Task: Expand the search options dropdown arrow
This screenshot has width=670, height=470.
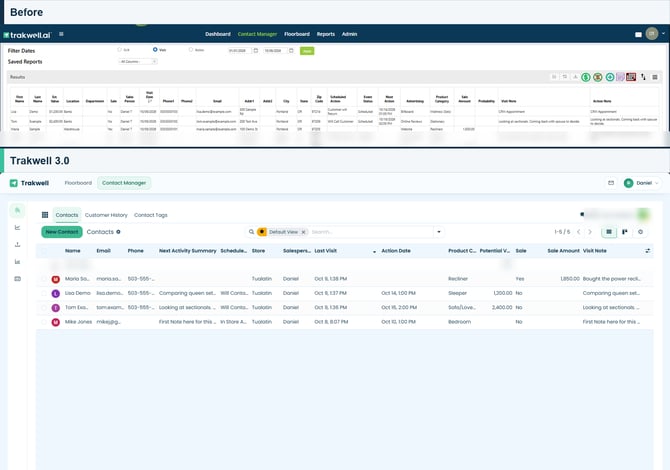Action: (438, 232)
